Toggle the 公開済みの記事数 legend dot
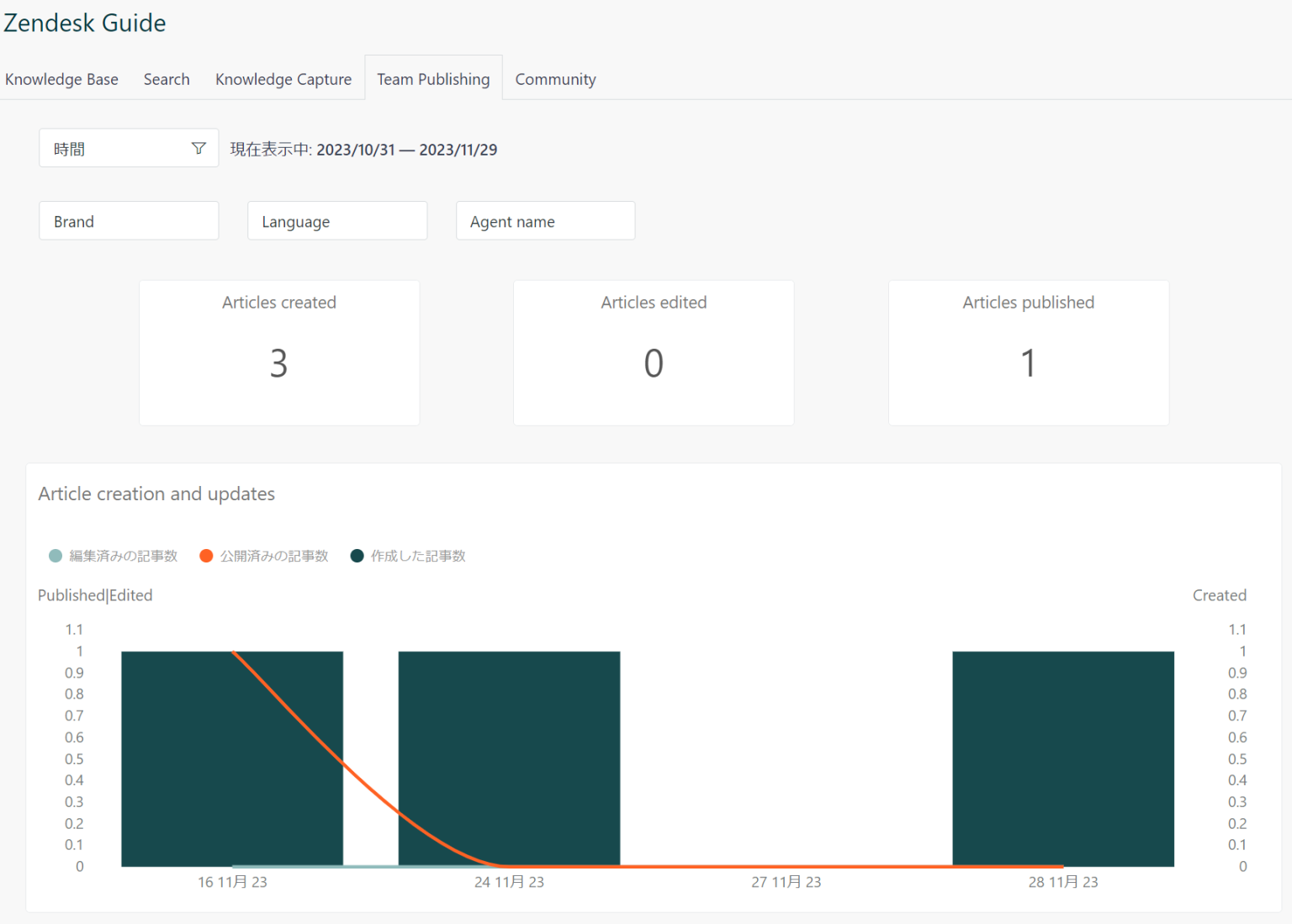This screenshot has height=924, width=1292. (206, 556)
